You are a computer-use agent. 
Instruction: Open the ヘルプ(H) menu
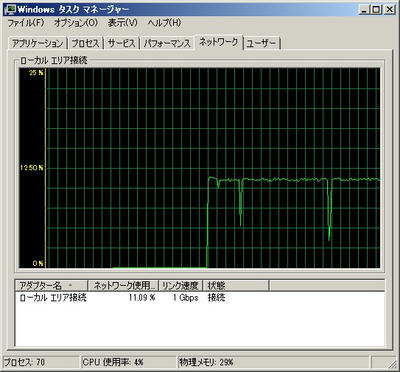[165, 23]
